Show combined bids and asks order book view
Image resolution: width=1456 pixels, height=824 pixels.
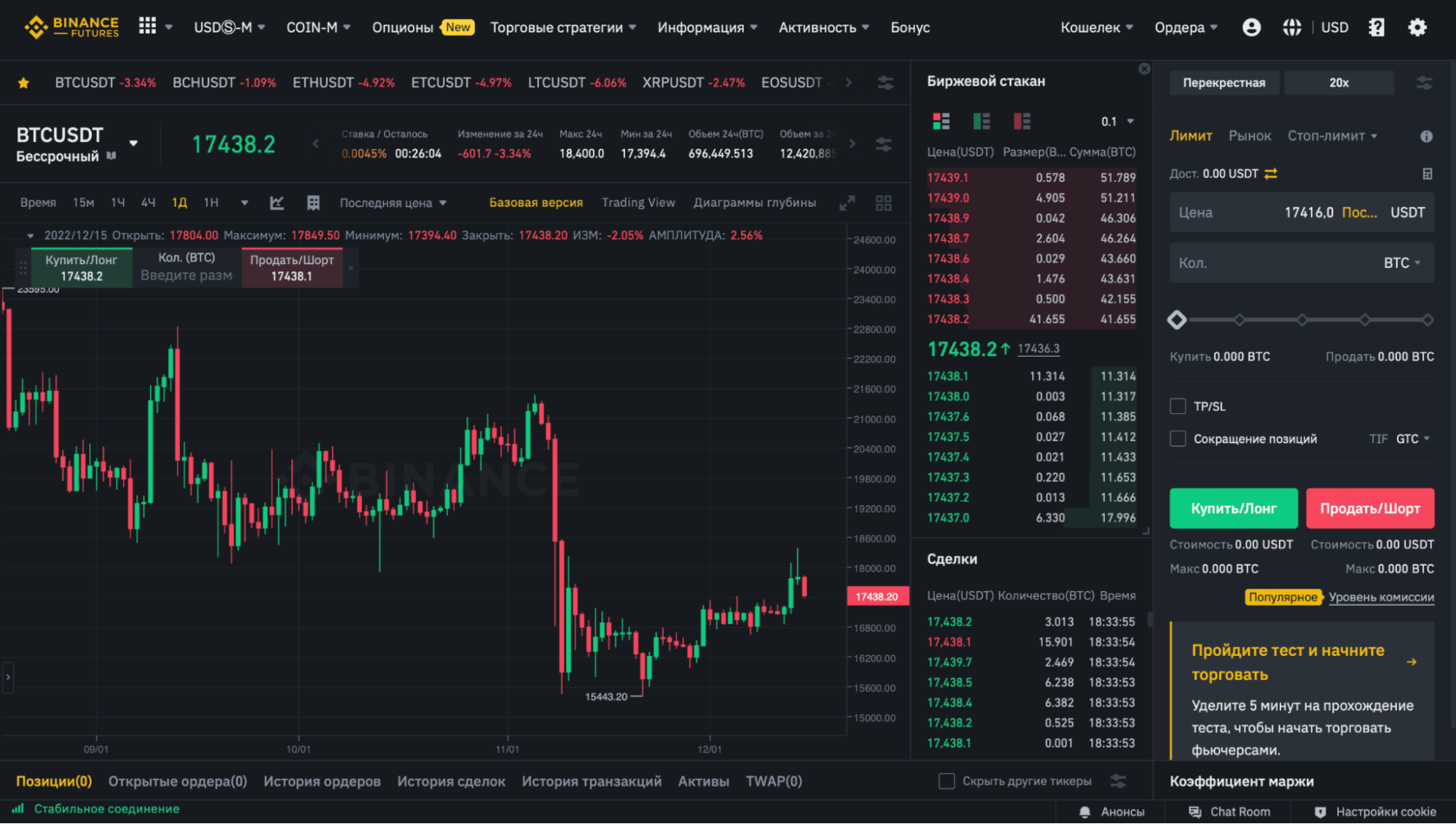pos(941,121)
